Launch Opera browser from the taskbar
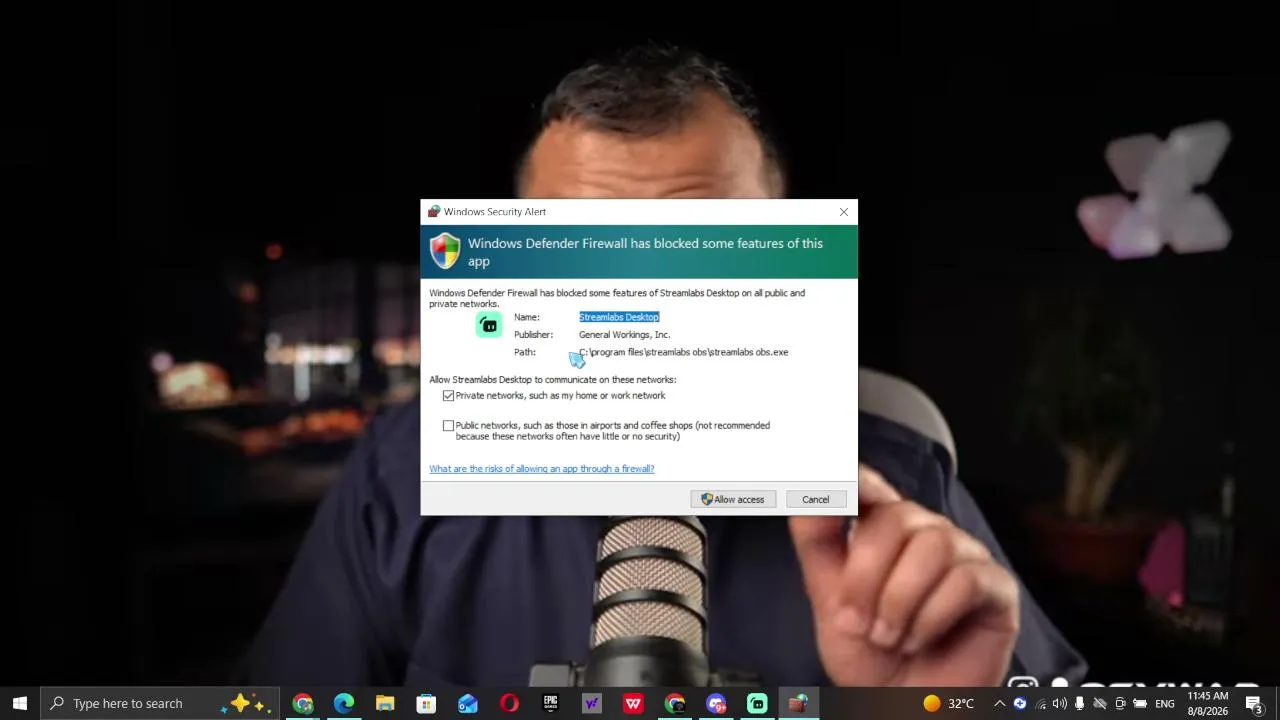Screen dimensions: 1280x720 (509, 703)
